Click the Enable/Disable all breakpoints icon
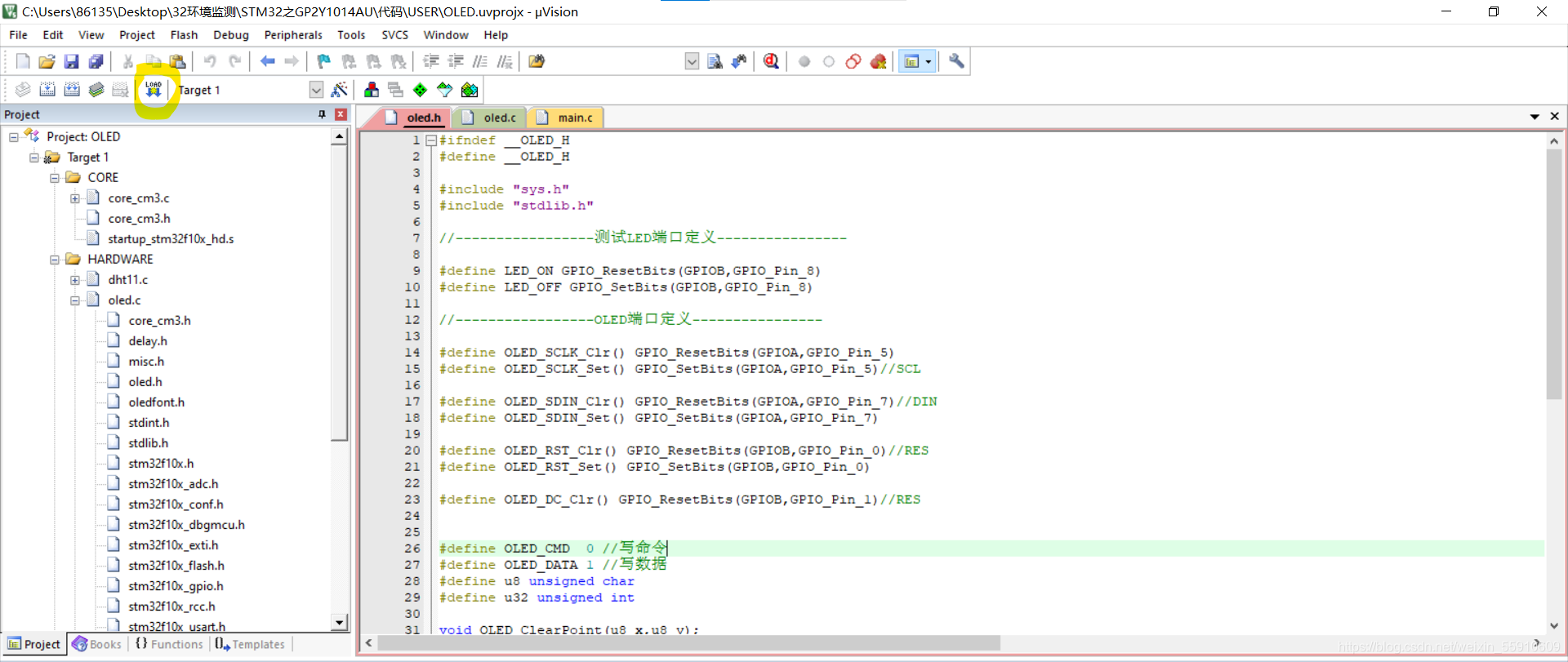Viewport: 1568px width, 662px height. (853, 61)
